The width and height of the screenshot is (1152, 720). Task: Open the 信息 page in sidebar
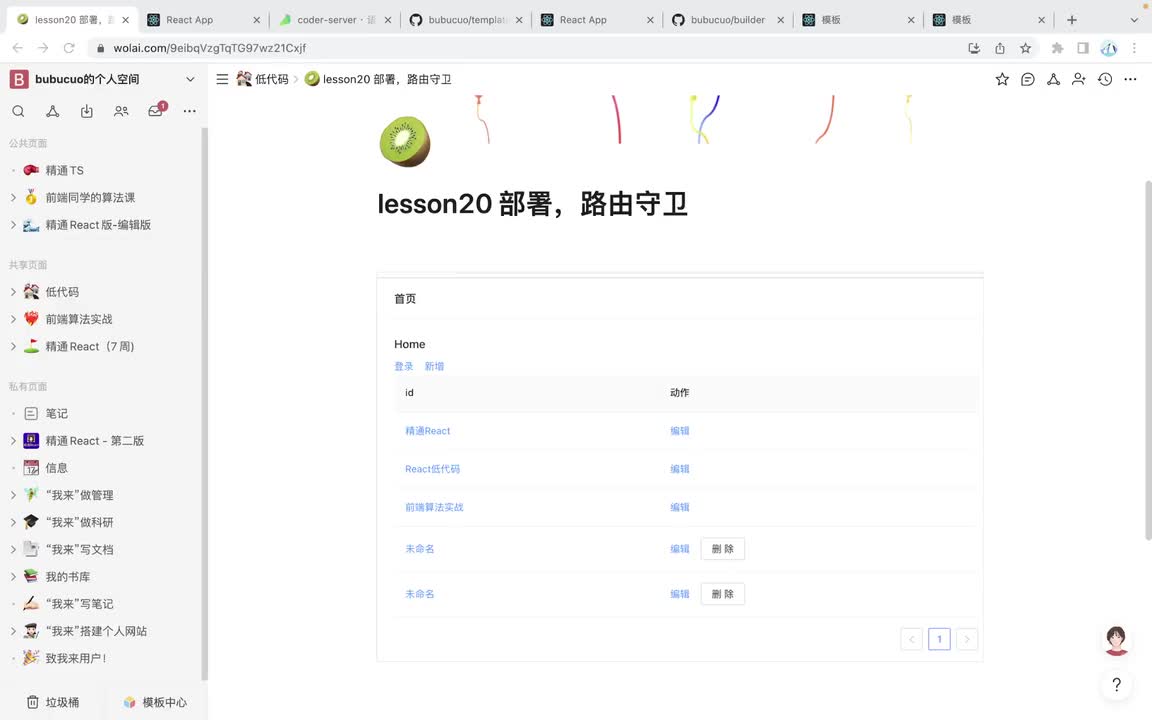57,467
